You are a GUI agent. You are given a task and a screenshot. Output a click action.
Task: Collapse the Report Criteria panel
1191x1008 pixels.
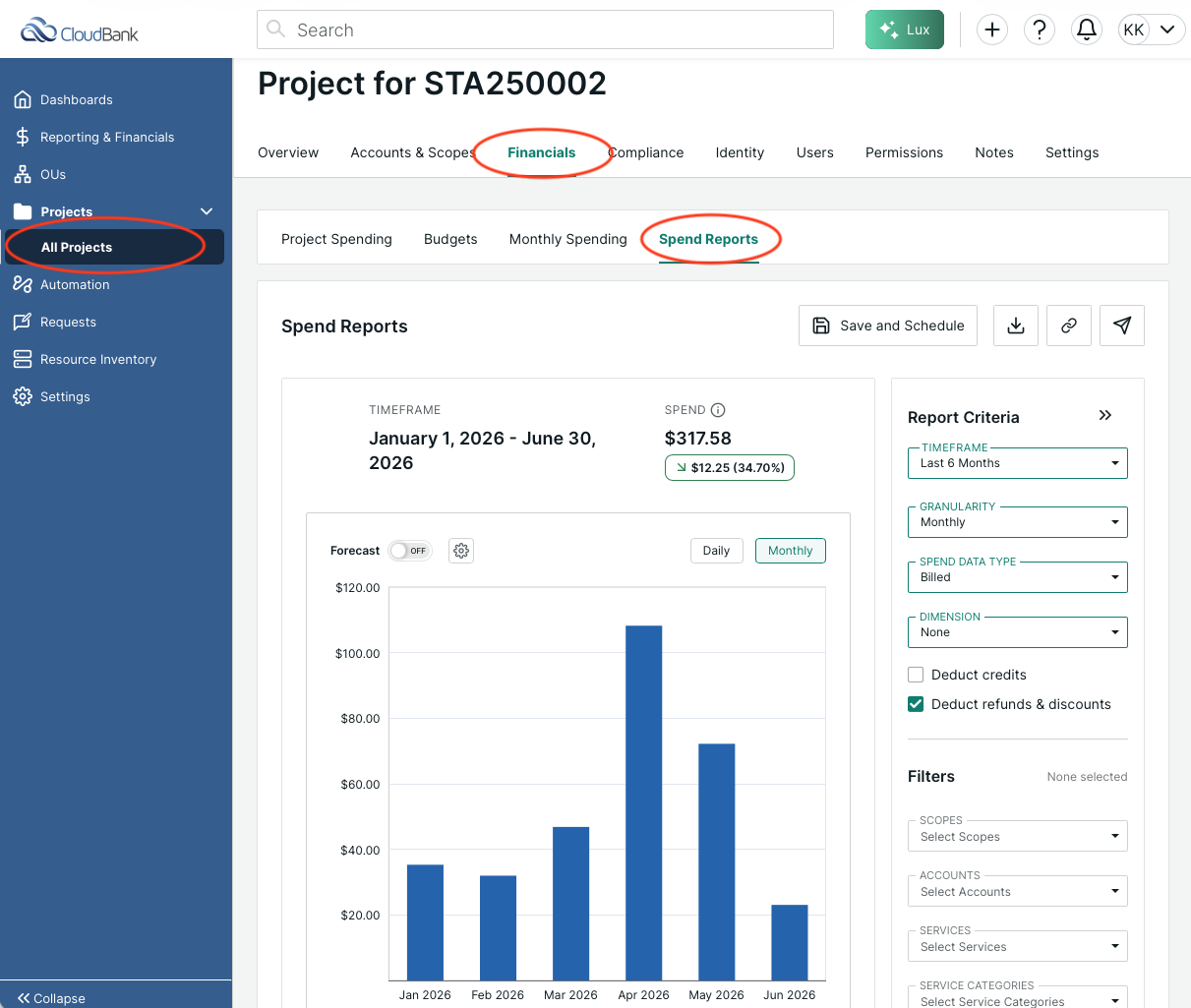point(1105,415)
